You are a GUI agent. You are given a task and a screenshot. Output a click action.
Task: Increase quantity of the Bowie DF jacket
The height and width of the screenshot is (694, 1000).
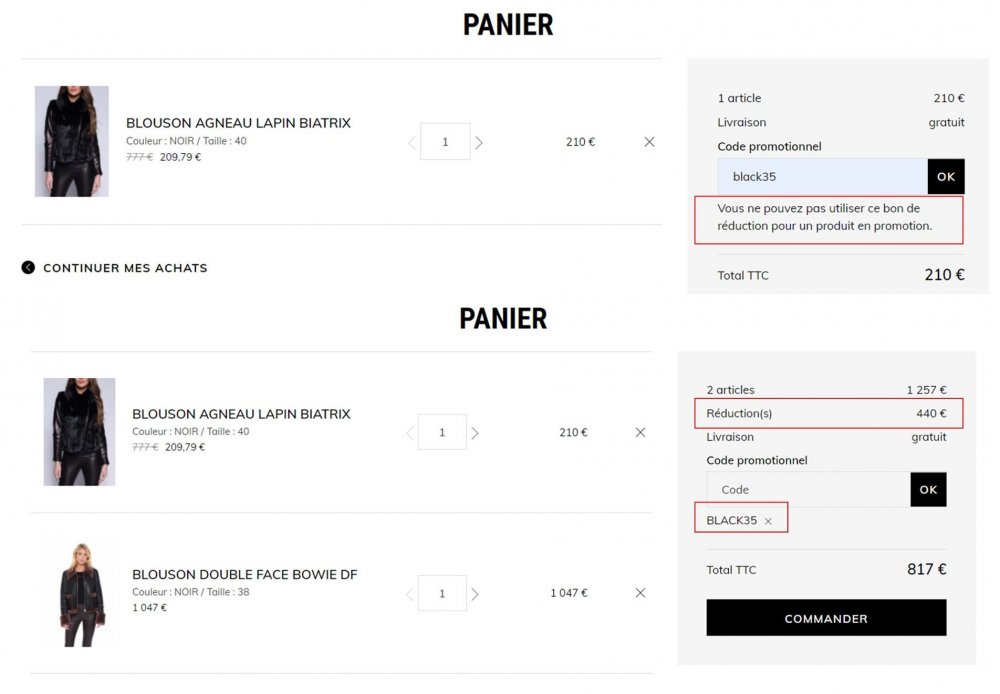(475, 594)
